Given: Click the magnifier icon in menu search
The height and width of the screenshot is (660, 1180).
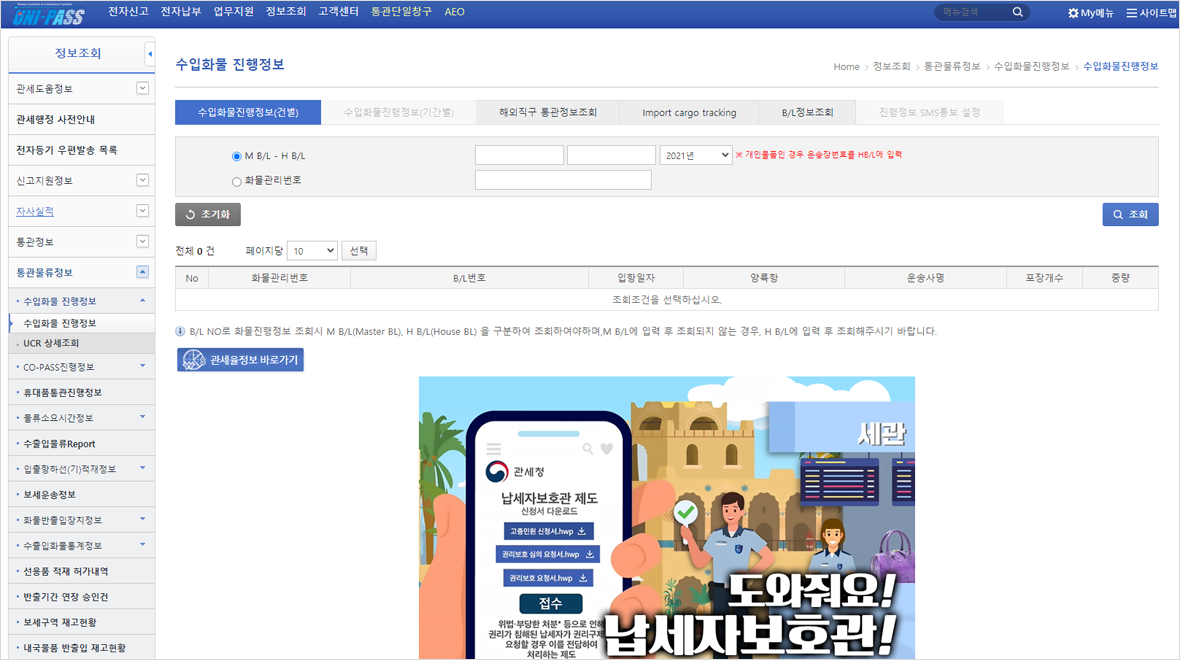Looking at the screenshot, I should (1018, 13).
